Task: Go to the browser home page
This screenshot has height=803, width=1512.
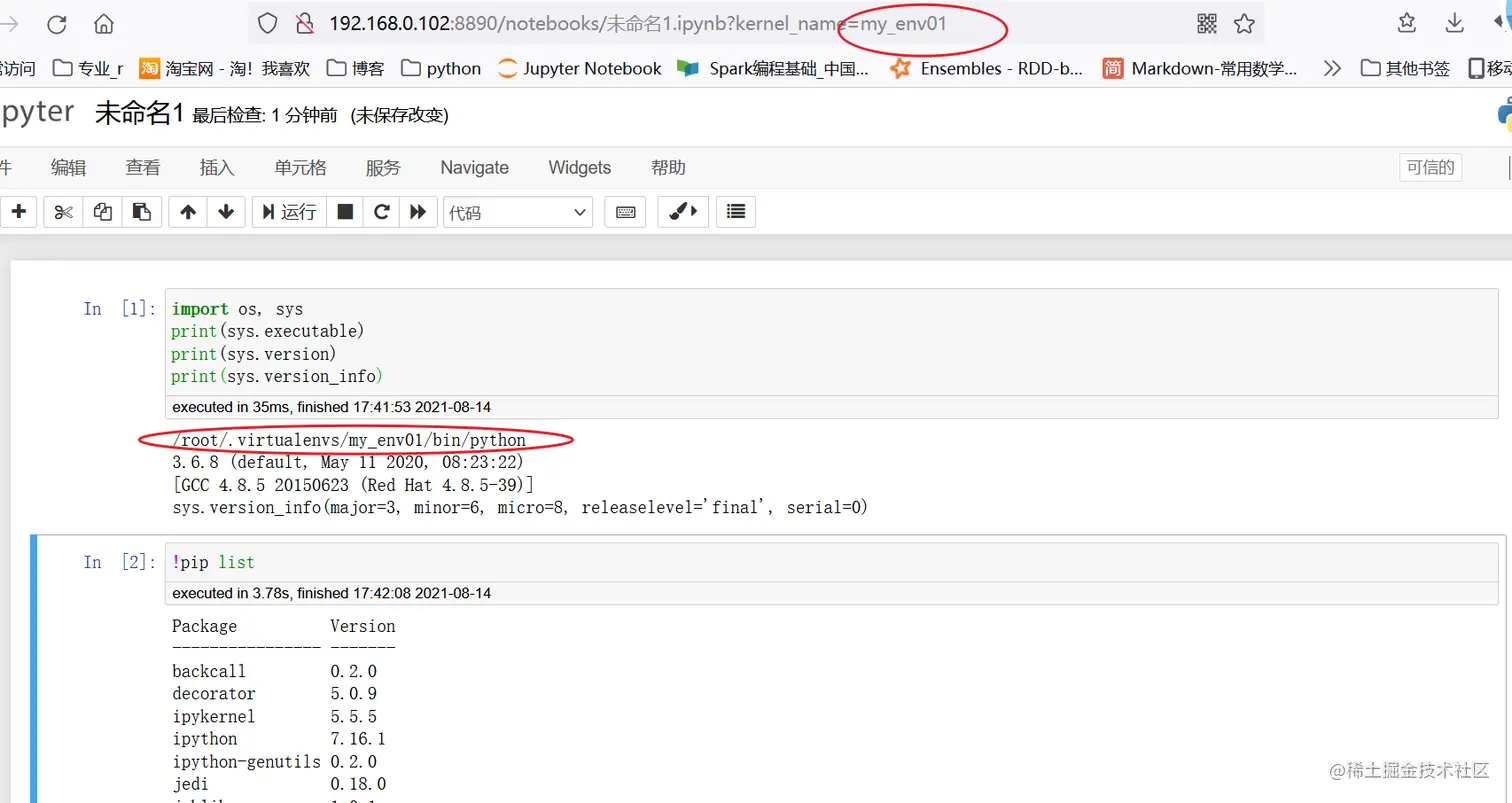Action: (x=103, y=24)
